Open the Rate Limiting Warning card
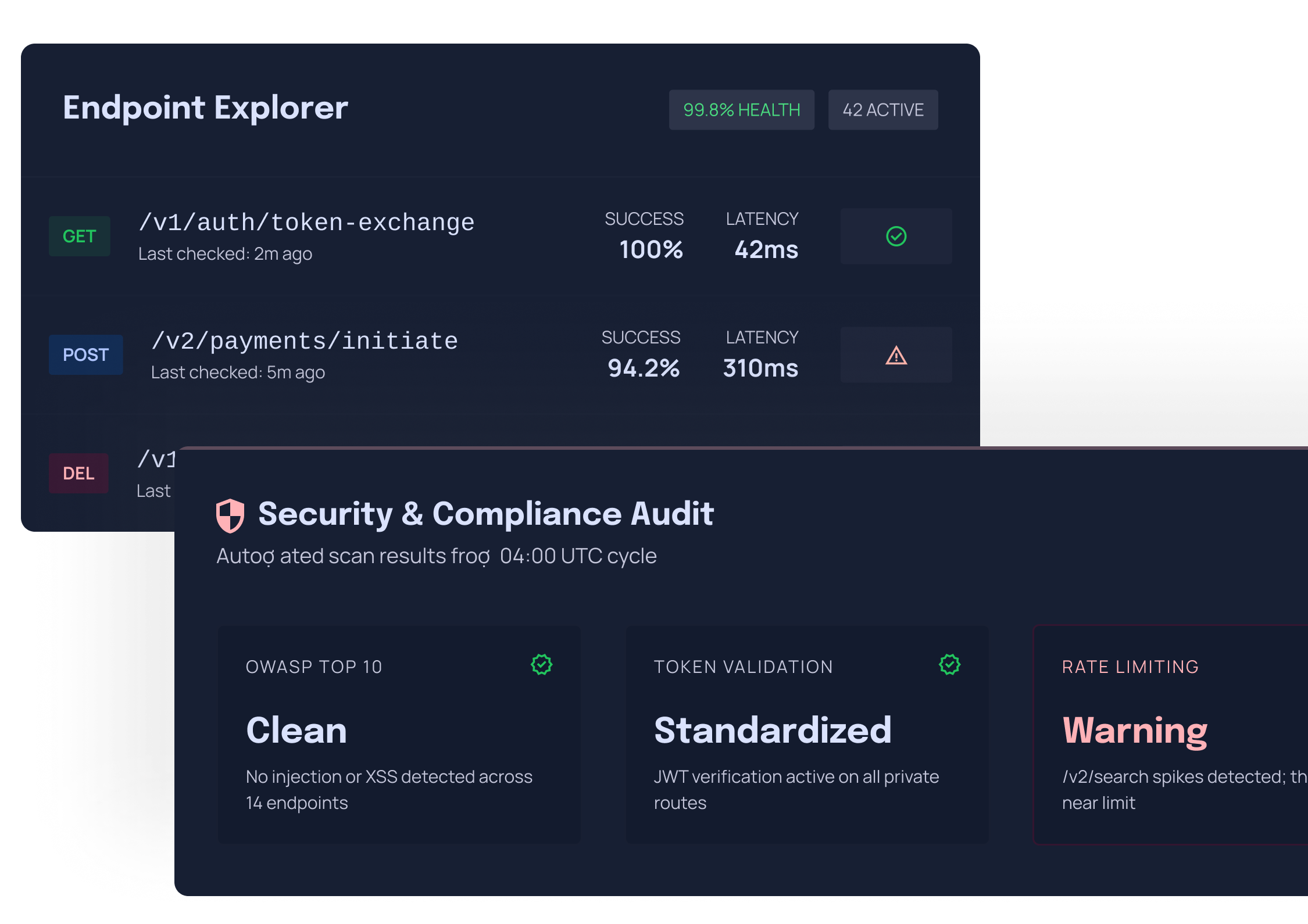 click(x=1170, y=735)
